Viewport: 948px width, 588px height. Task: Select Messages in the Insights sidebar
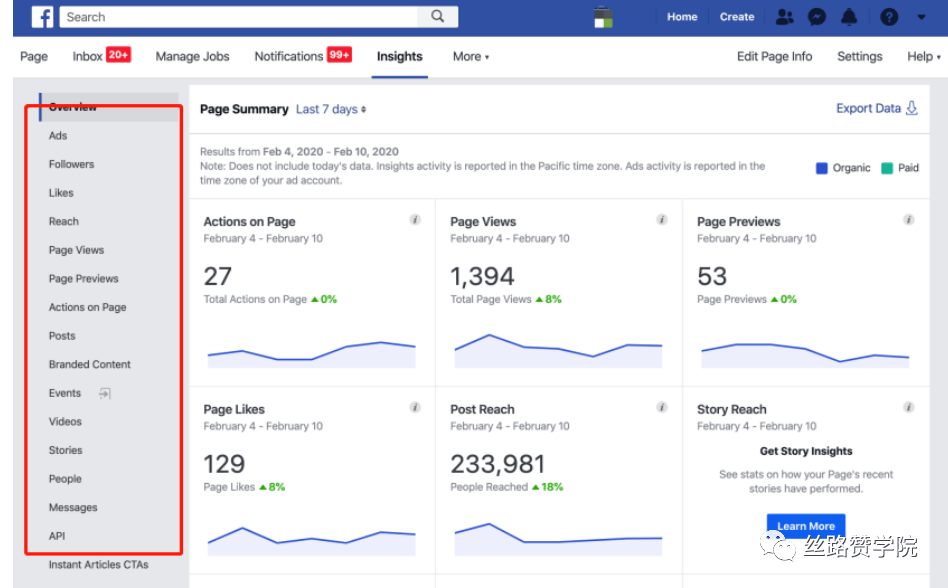[73, 508]
